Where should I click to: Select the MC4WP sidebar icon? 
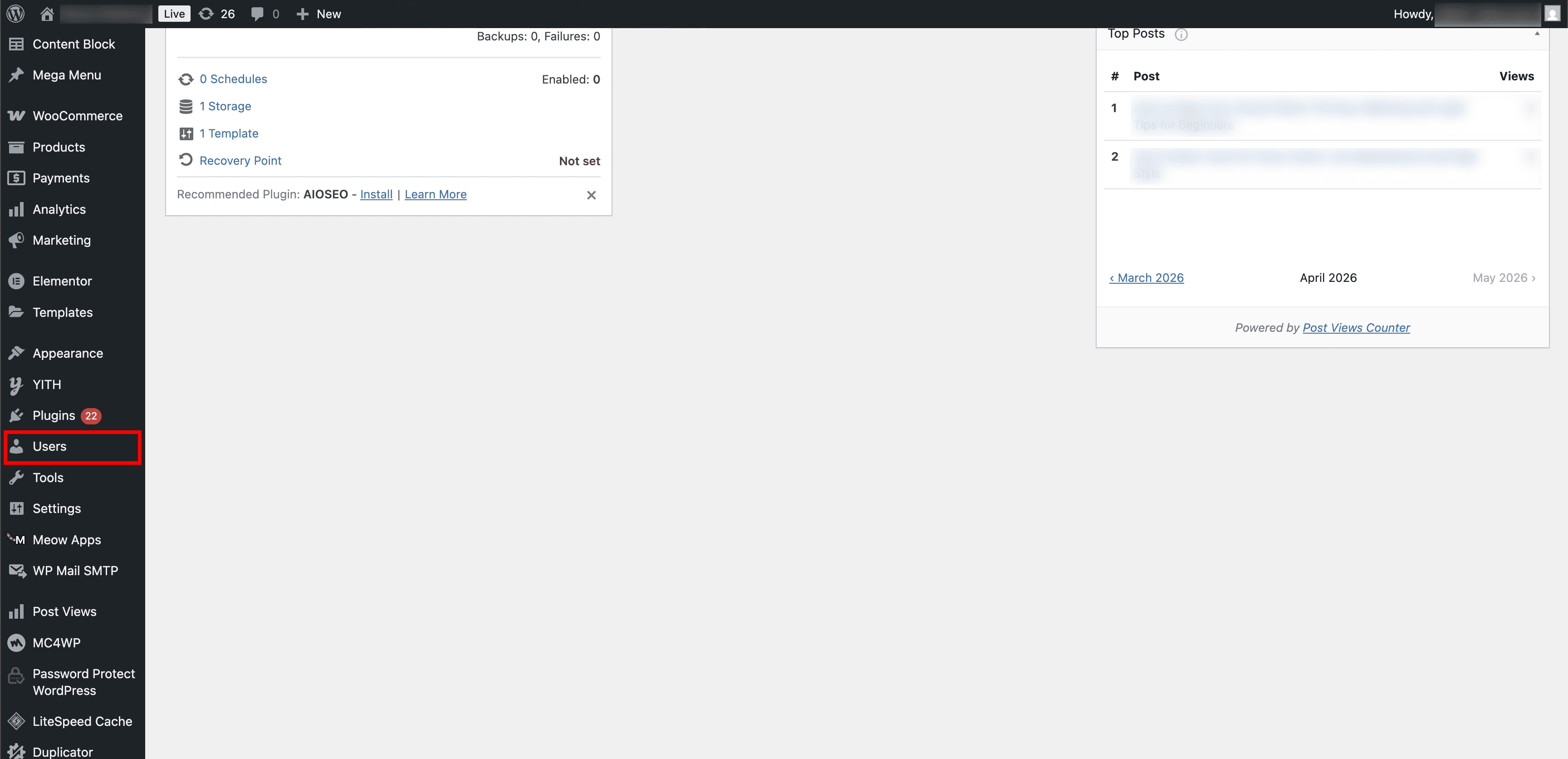pos(16,642)
